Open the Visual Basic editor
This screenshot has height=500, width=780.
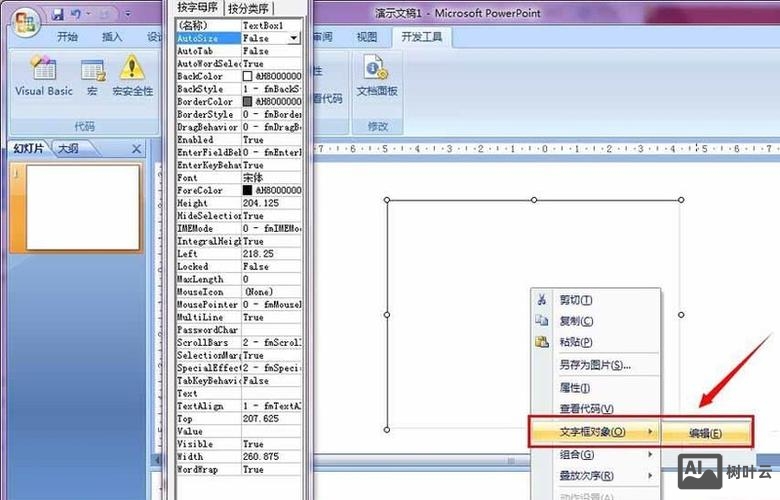(43, 76)
